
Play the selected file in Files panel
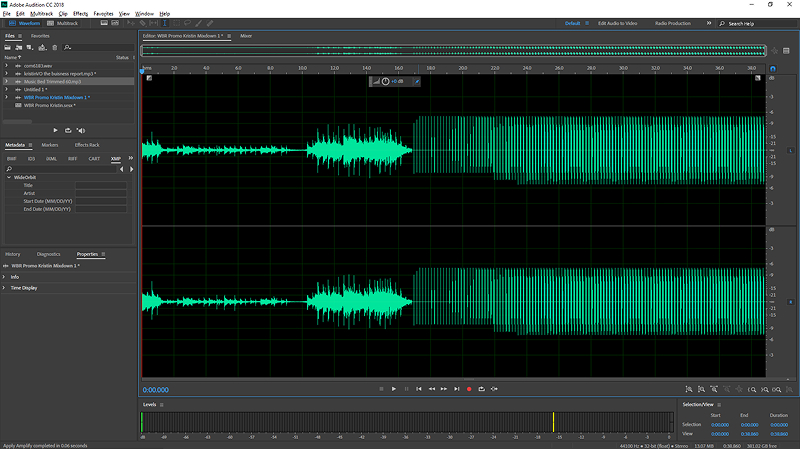click(55, 130)
